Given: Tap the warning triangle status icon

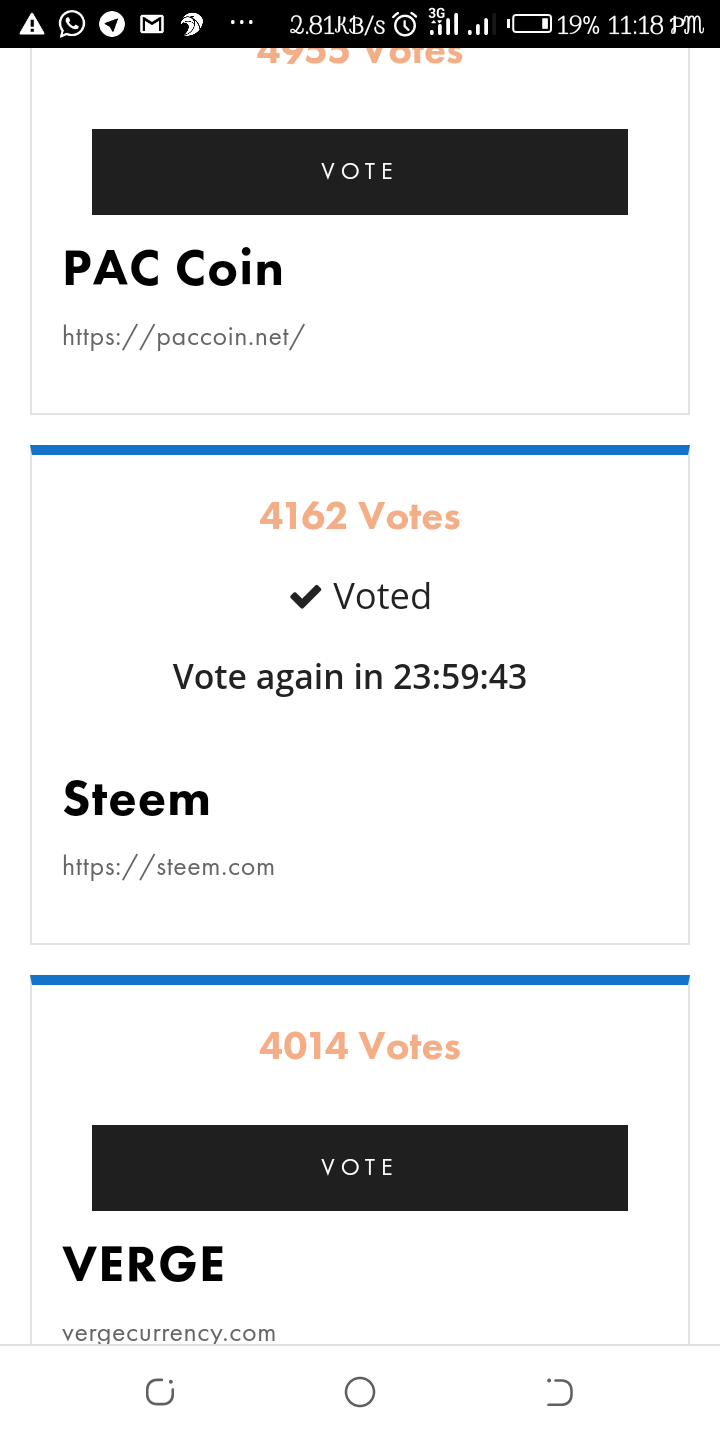Looking at the screenshot, I should (x=32, y=23).
